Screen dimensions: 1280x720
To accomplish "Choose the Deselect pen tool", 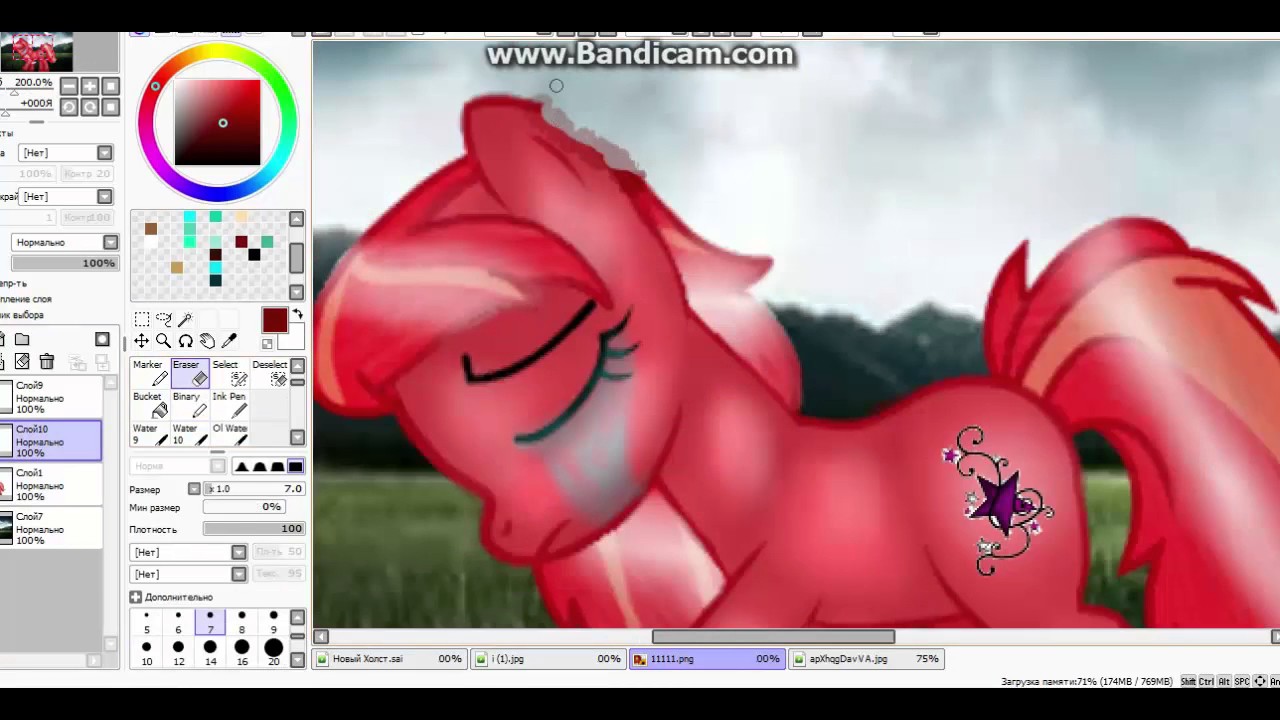I will tap(269, 372).
